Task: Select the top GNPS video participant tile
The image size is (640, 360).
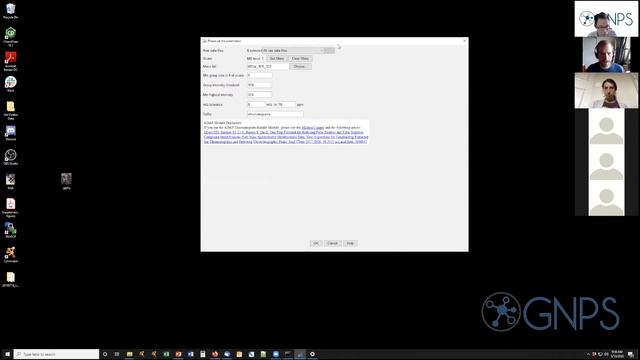Action: [x=606, y=19]
